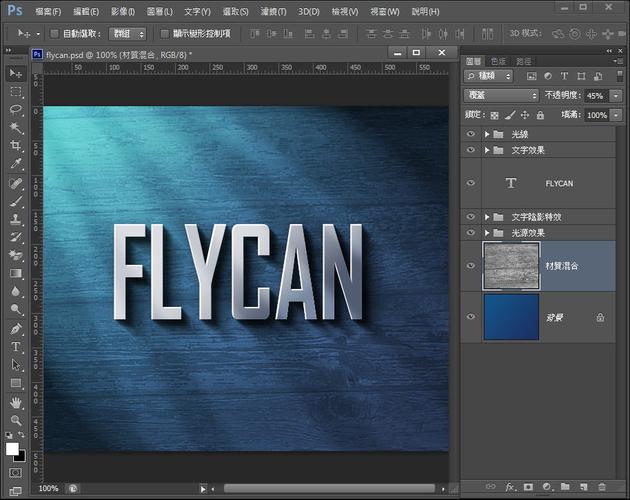This screenshot has width=630, height=500.
Task: Select the Path Selection tool
Action: pyautogui.click(x=16, y=365)
